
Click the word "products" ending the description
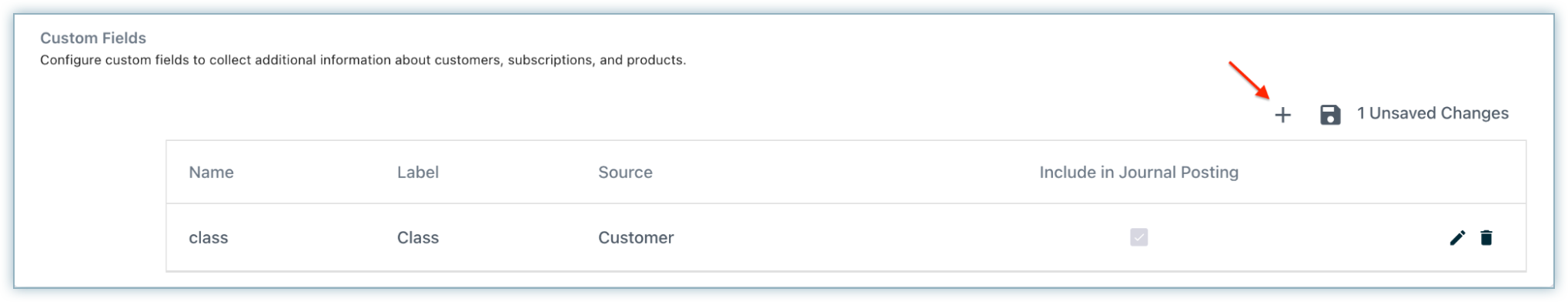[655, 60]
